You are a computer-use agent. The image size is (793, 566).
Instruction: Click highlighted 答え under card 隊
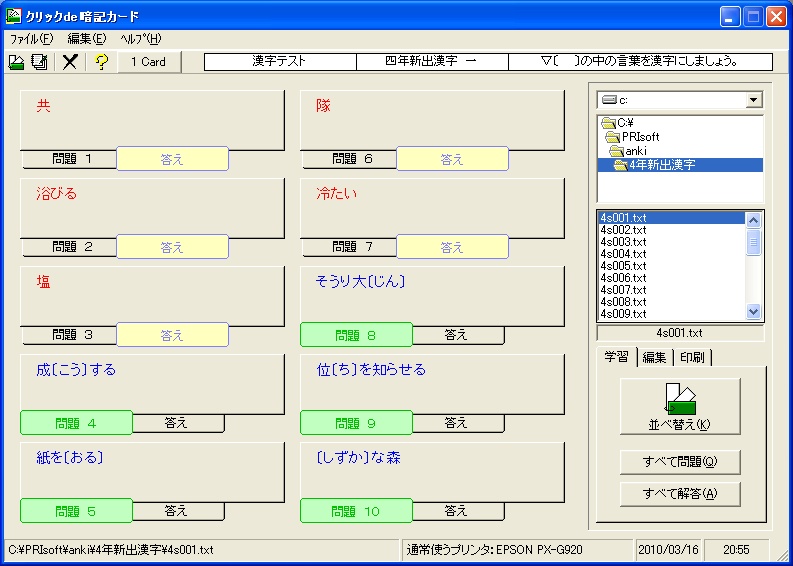pyautogui.click(x=453, y=159)
